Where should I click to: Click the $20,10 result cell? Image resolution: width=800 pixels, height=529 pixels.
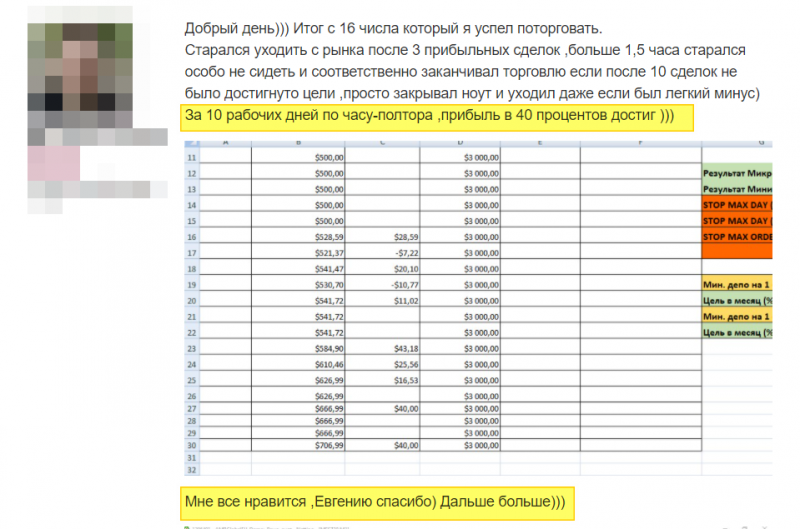382,269
